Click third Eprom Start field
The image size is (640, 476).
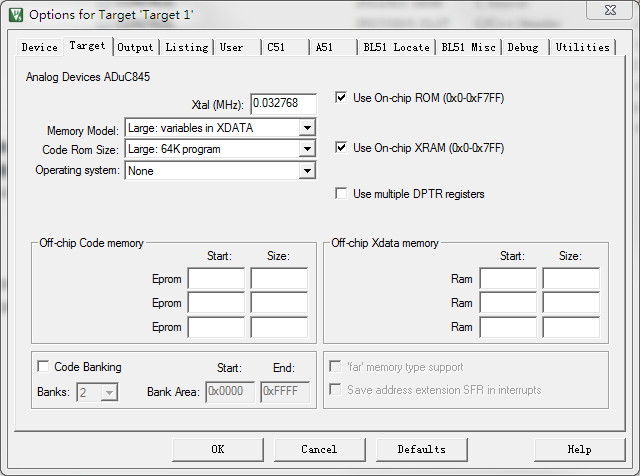click(216, 327)
